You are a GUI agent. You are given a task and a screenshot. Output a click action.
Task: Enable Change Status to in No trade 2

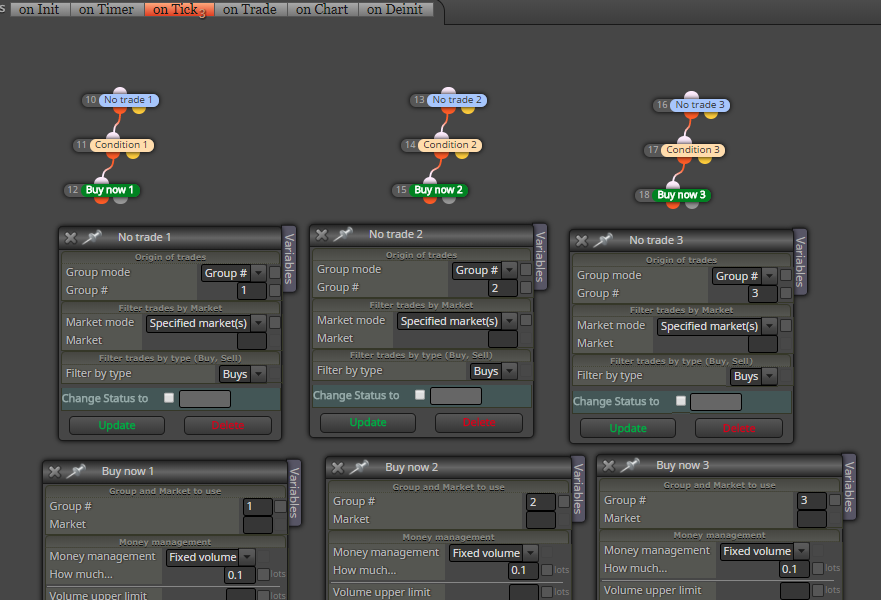pos(420,395)
